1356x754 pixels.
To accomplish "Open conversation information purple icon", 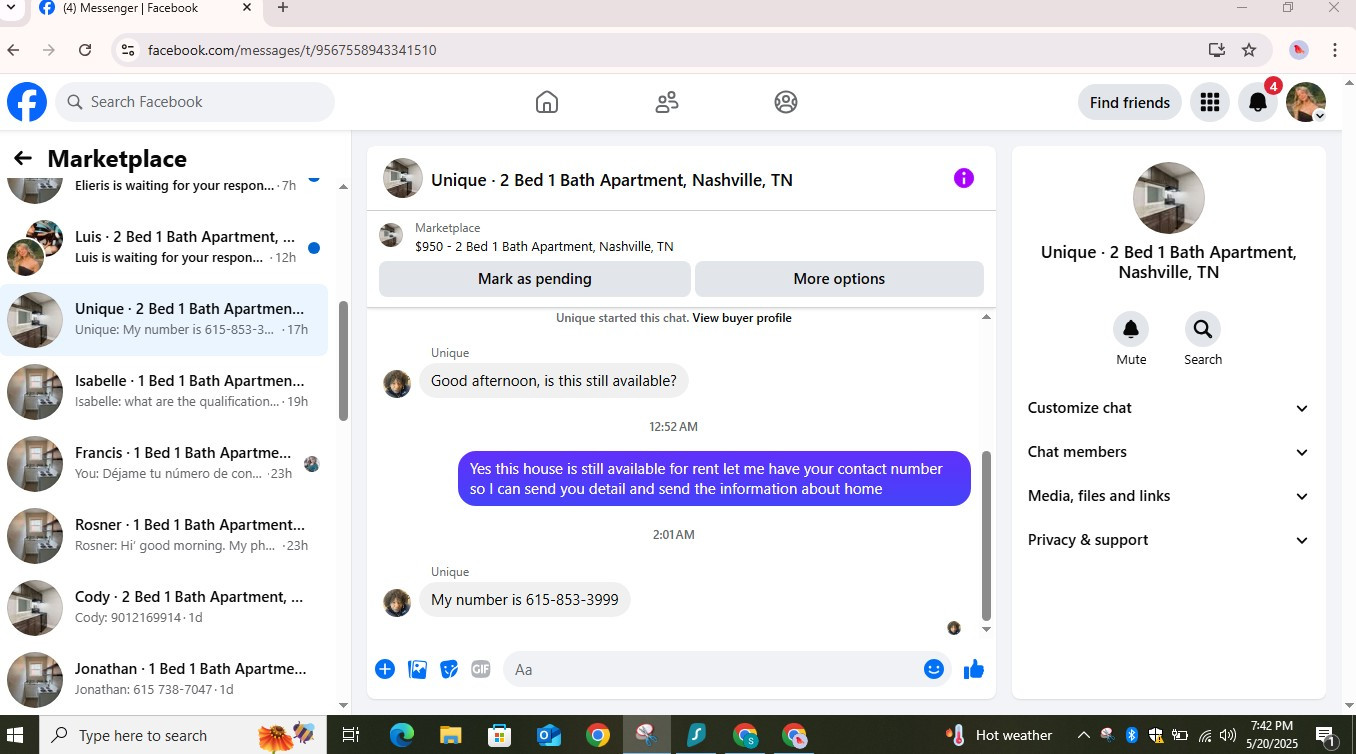I will (964, 178).
